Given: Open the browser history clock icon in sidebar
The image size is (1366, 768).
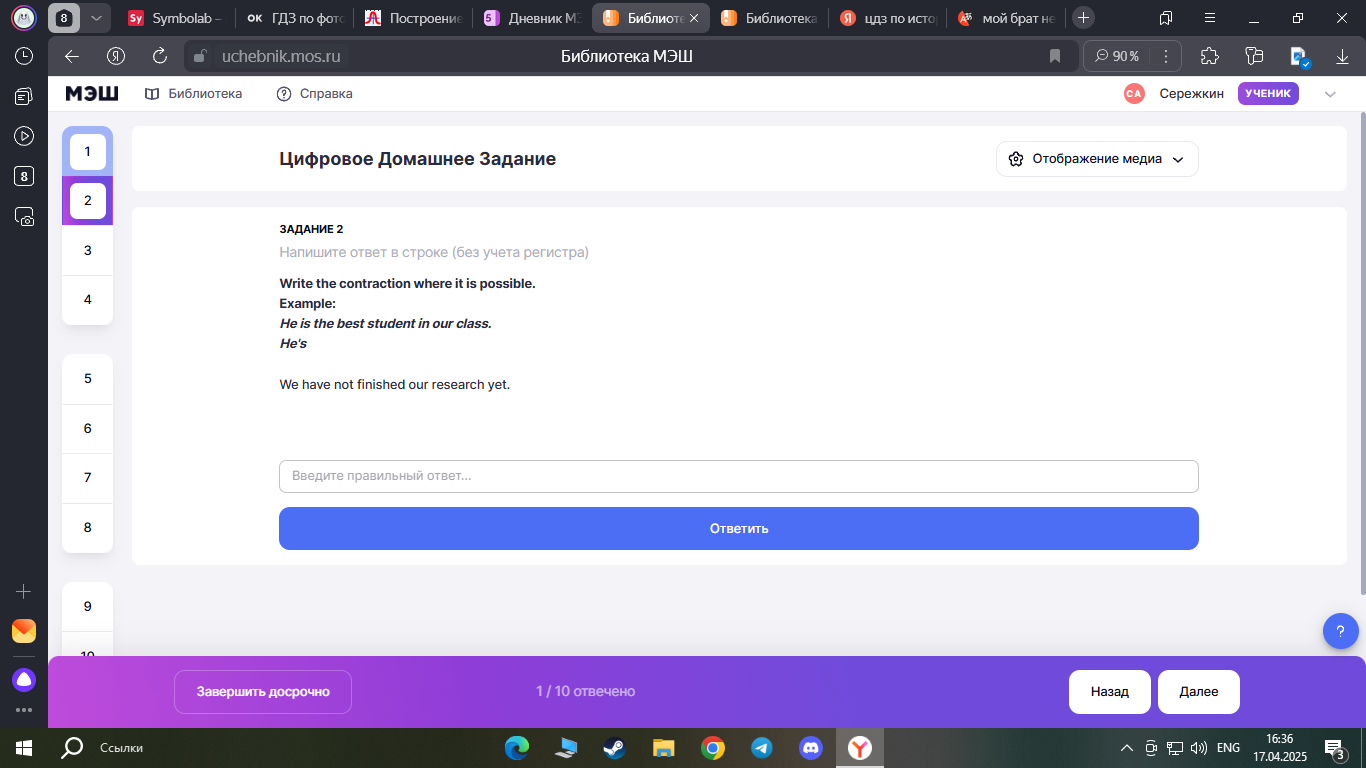Looking at the screenshot, I should click(x=24, y=56).
